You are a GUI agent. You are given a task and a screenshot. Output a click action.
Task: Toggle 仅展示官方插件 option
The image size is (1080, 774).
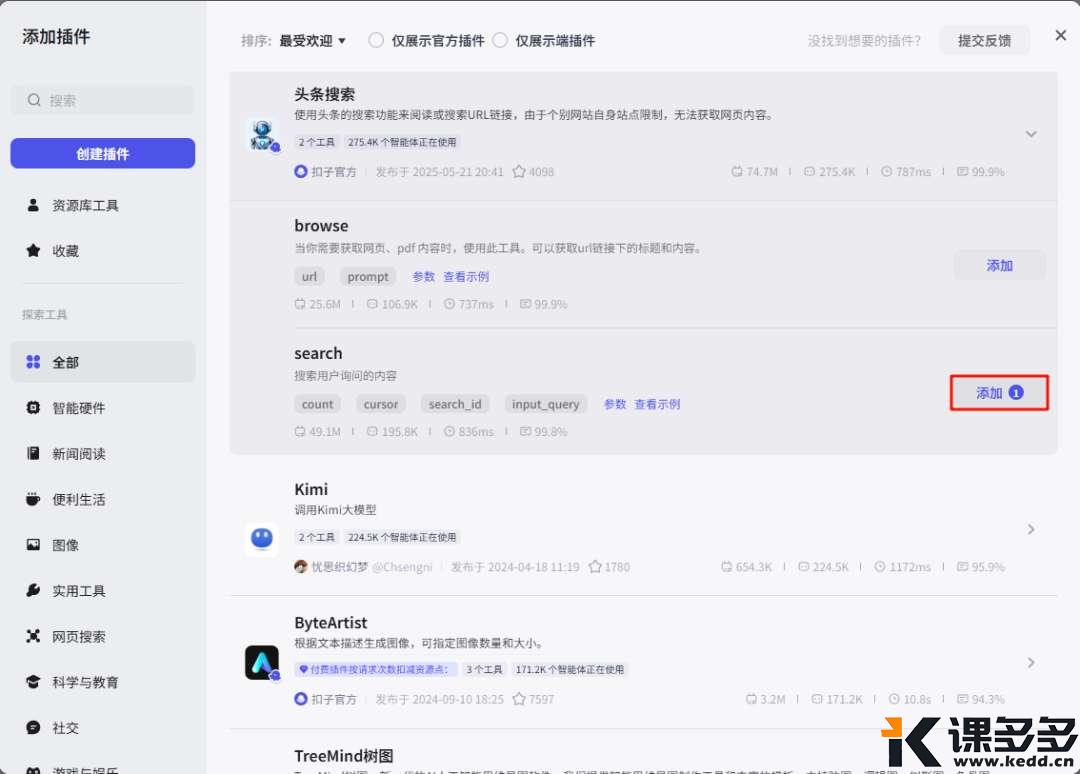[376, 41]
